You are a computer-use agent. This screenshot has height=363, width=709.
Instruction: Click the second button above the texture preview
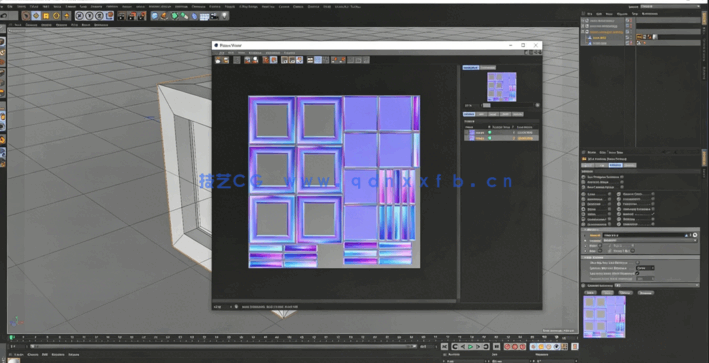[607, 292]
